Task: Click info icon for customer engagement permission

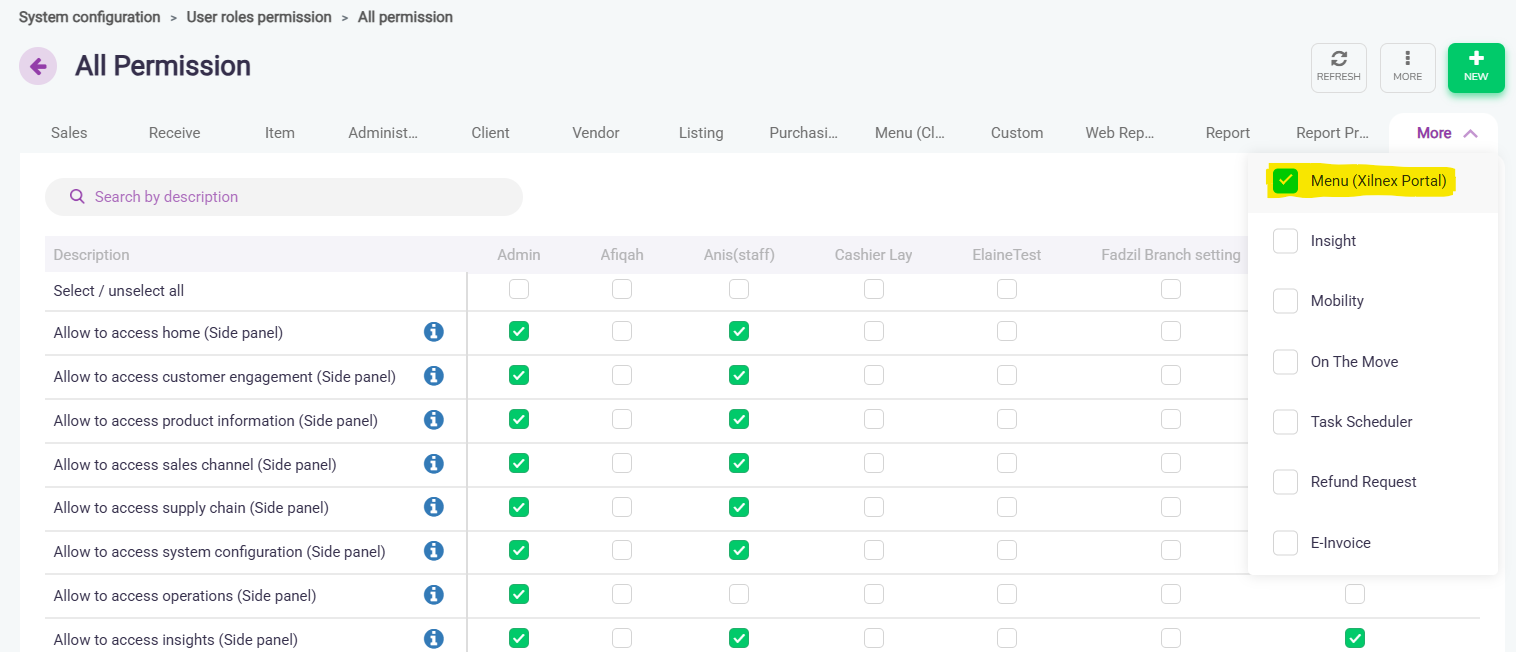Action: pos(433,376)
